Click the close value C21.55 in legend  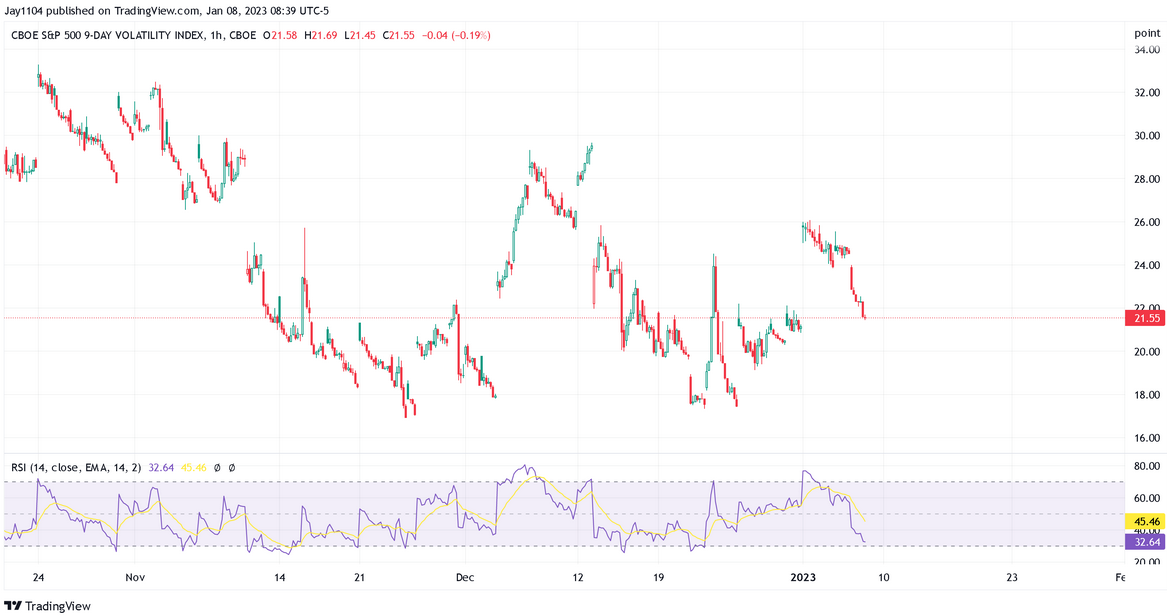click(398, 35)
